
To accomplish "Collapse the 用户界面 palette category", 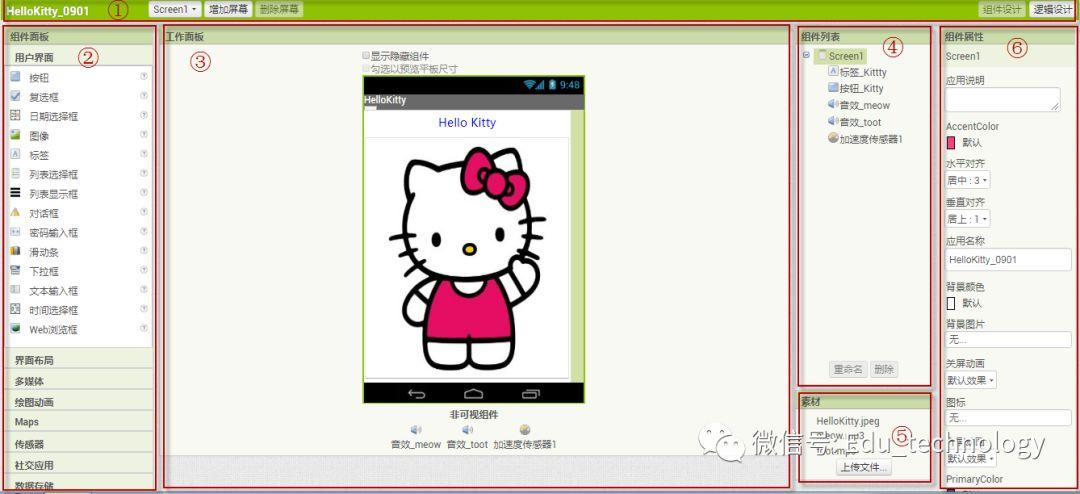I will [x=80, y=57].
